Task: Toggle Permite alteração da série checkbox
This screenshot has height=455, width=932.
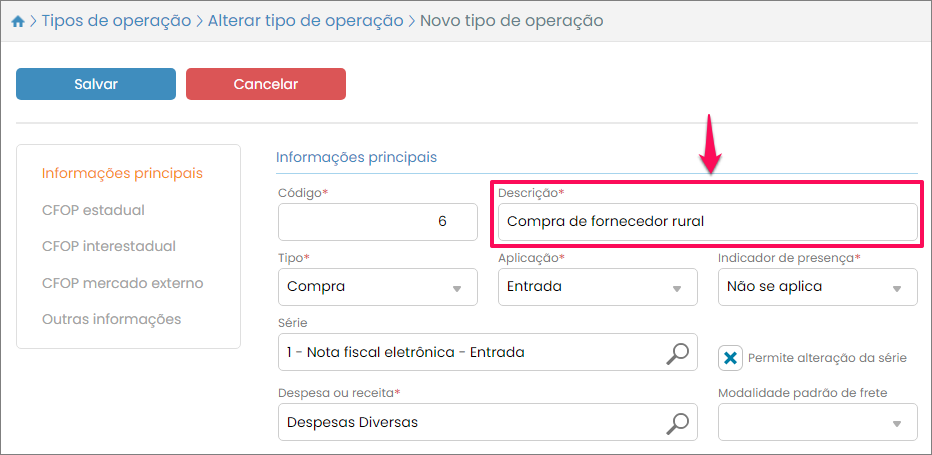Action: pos(731,357)
